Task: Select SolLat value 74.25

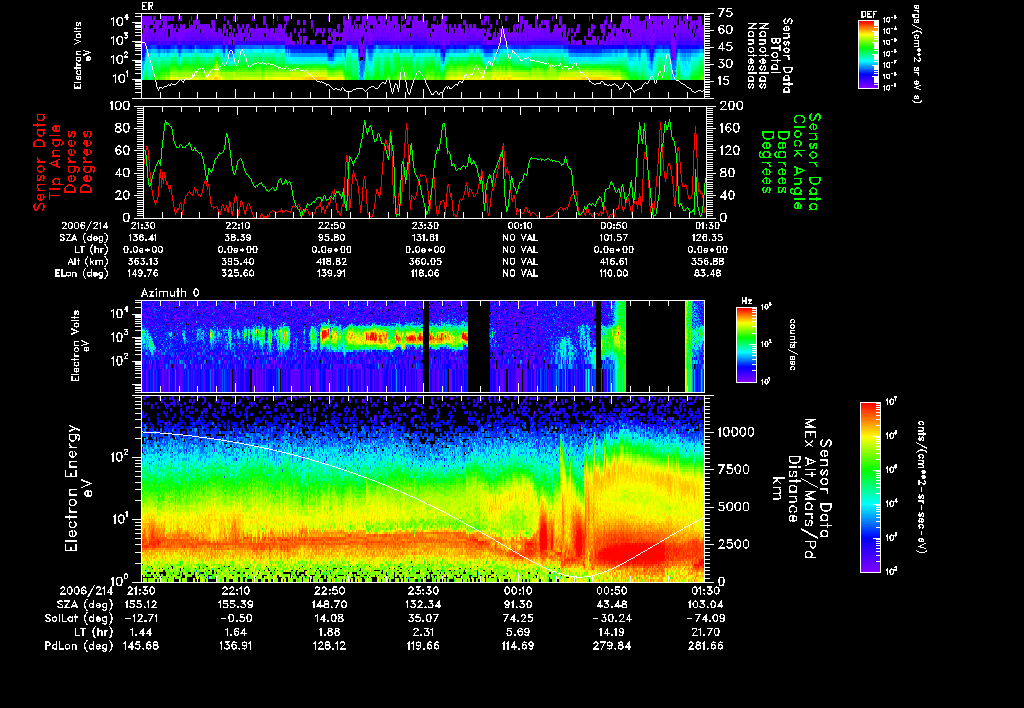Action: coord(519,619)
